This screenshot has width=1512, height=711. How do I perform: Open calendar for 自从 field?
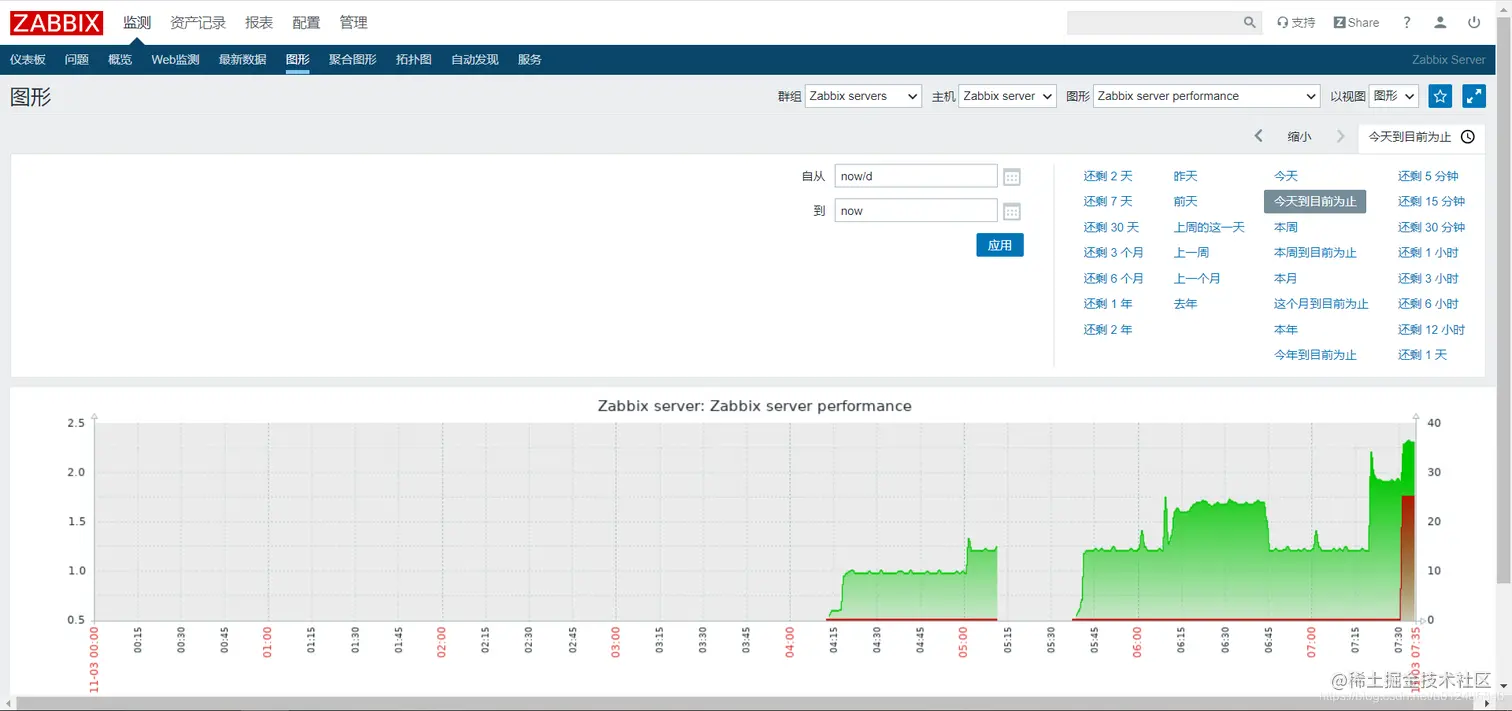tap(1012, 177)
